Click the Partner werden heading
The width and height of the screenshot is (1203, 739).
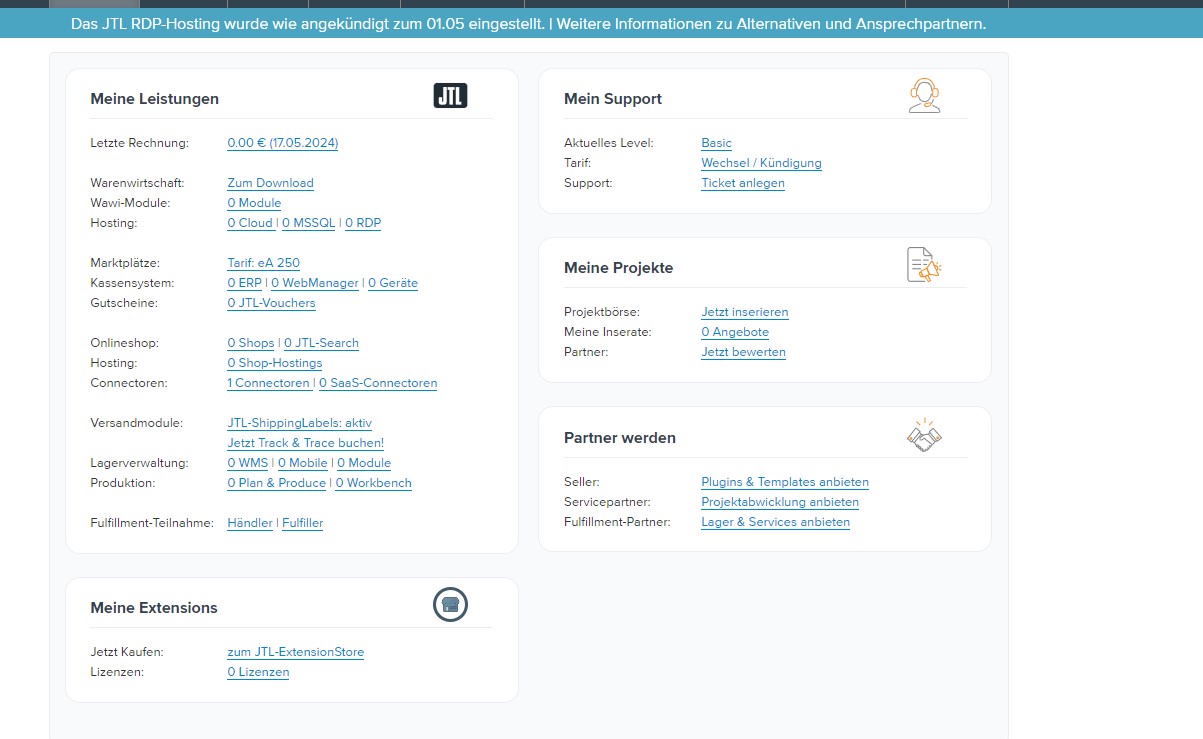click(x=620, y=438)
